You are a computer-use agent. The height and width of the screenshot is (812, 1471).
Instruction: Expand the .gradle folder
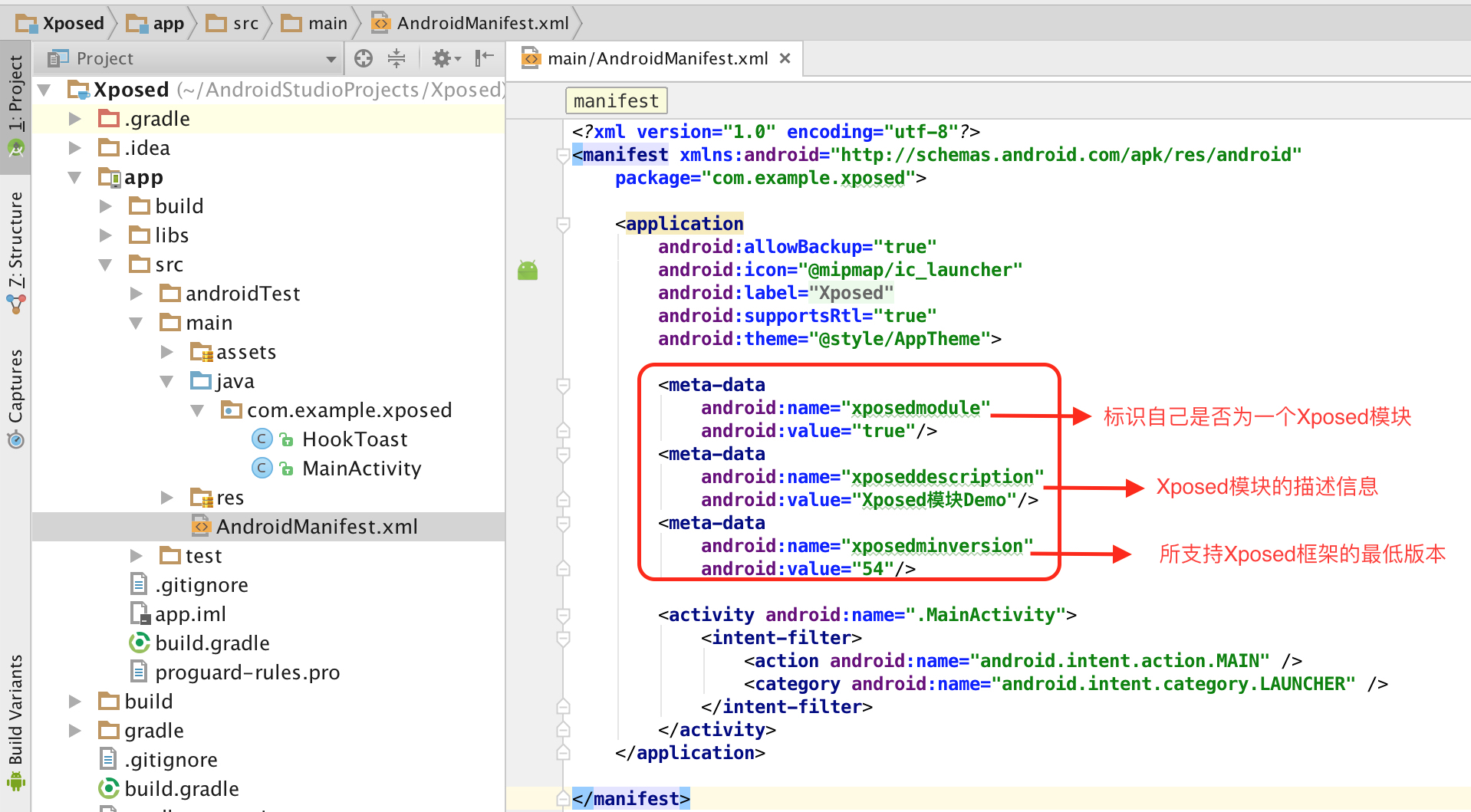[75, 119]
